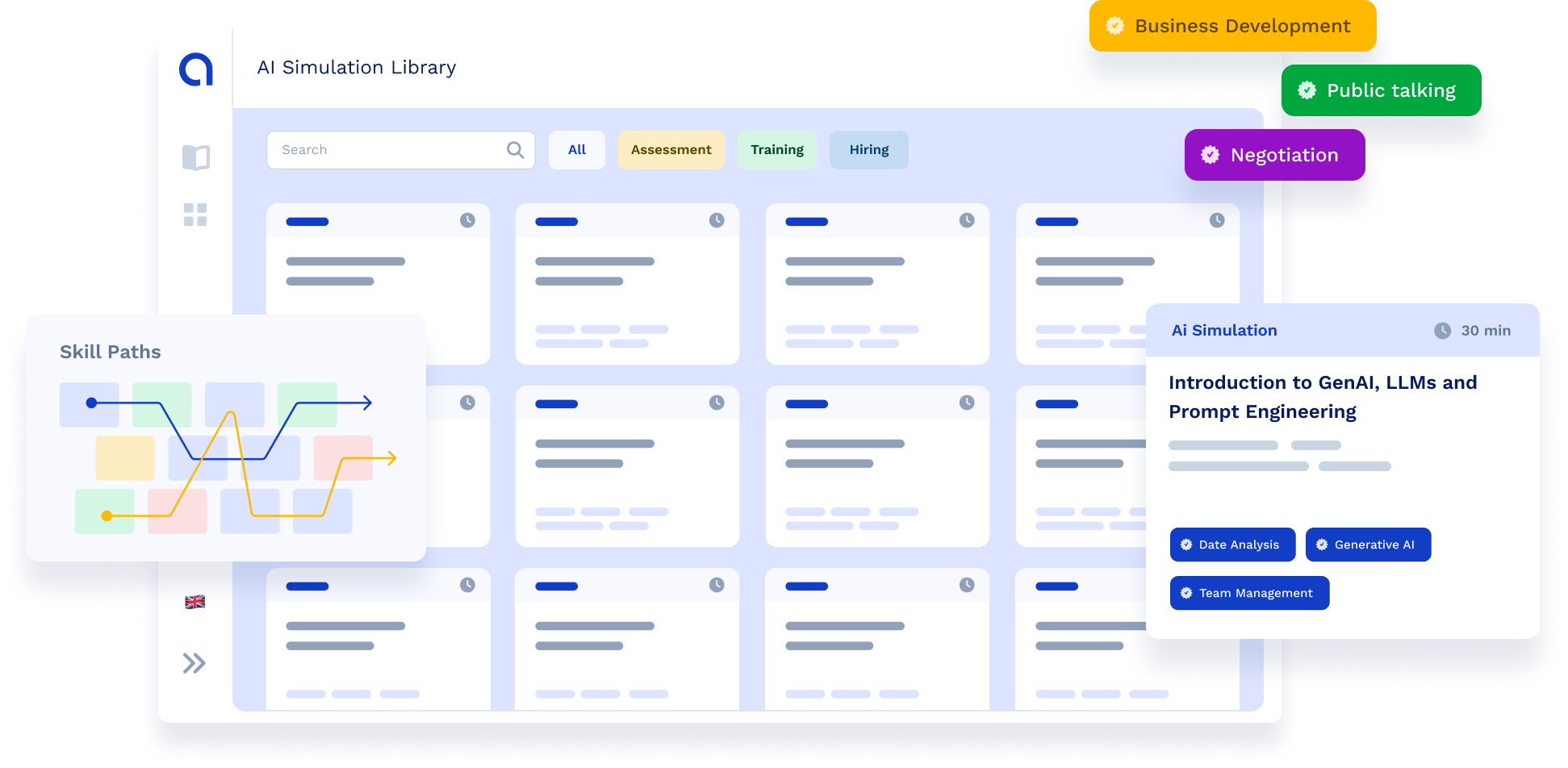Screen dimensions: 1568x768
Task: Select the All filter tab
Action: click(577, 150)
